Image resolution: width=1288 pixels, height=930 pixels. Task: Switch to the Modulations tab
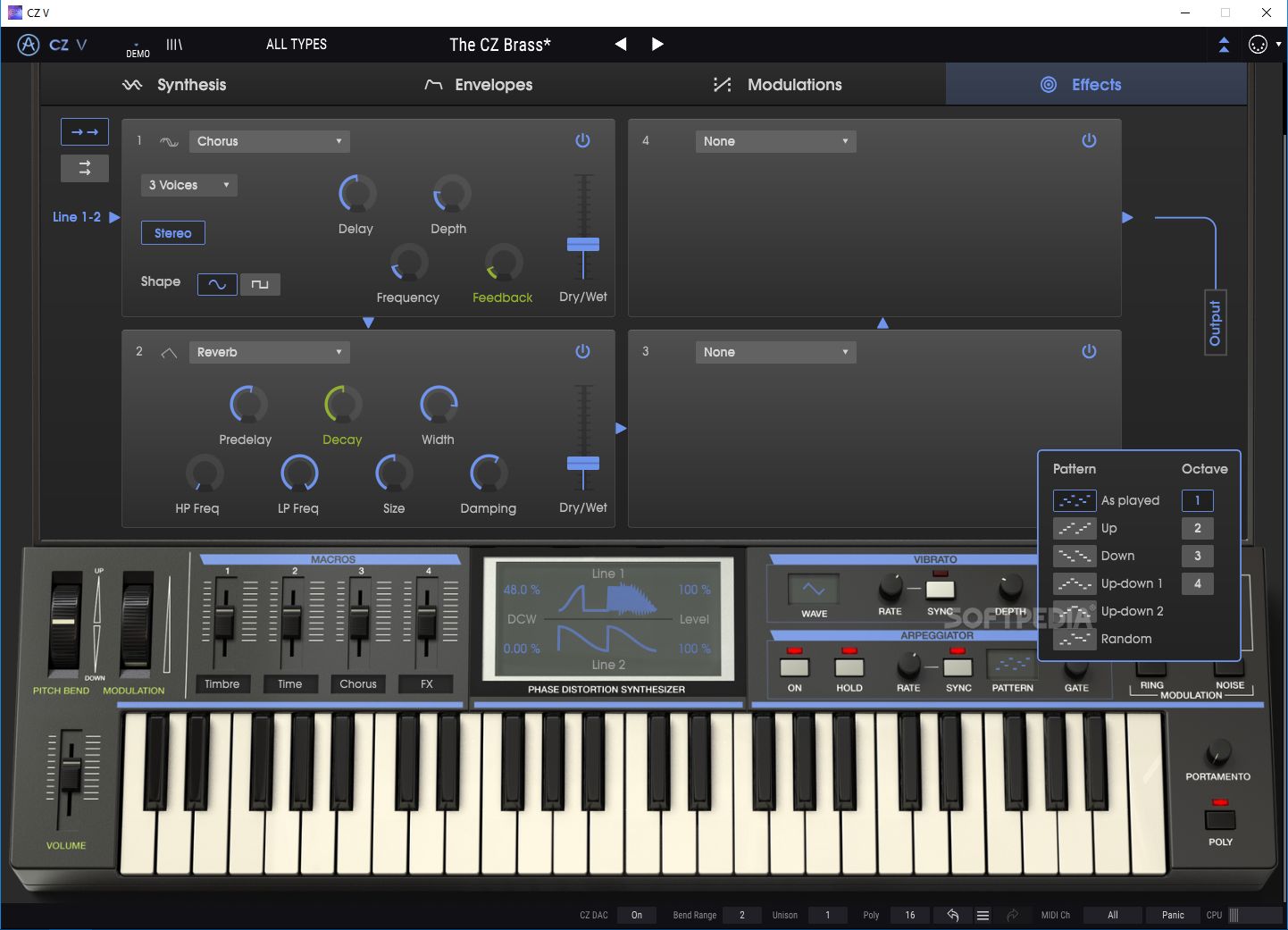778,85
